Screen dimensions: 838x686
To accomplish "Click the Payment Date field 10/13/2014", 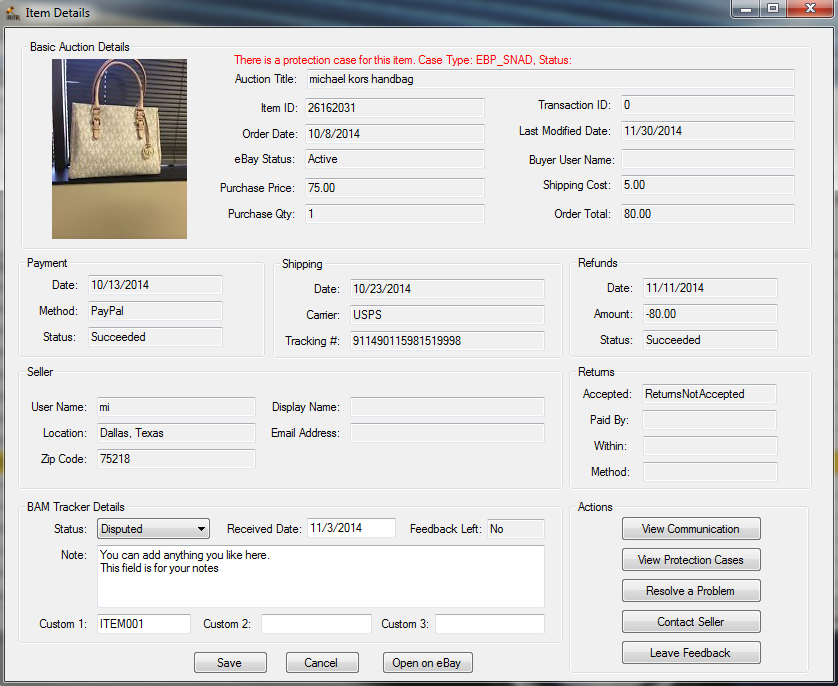I will pos(155,285).
